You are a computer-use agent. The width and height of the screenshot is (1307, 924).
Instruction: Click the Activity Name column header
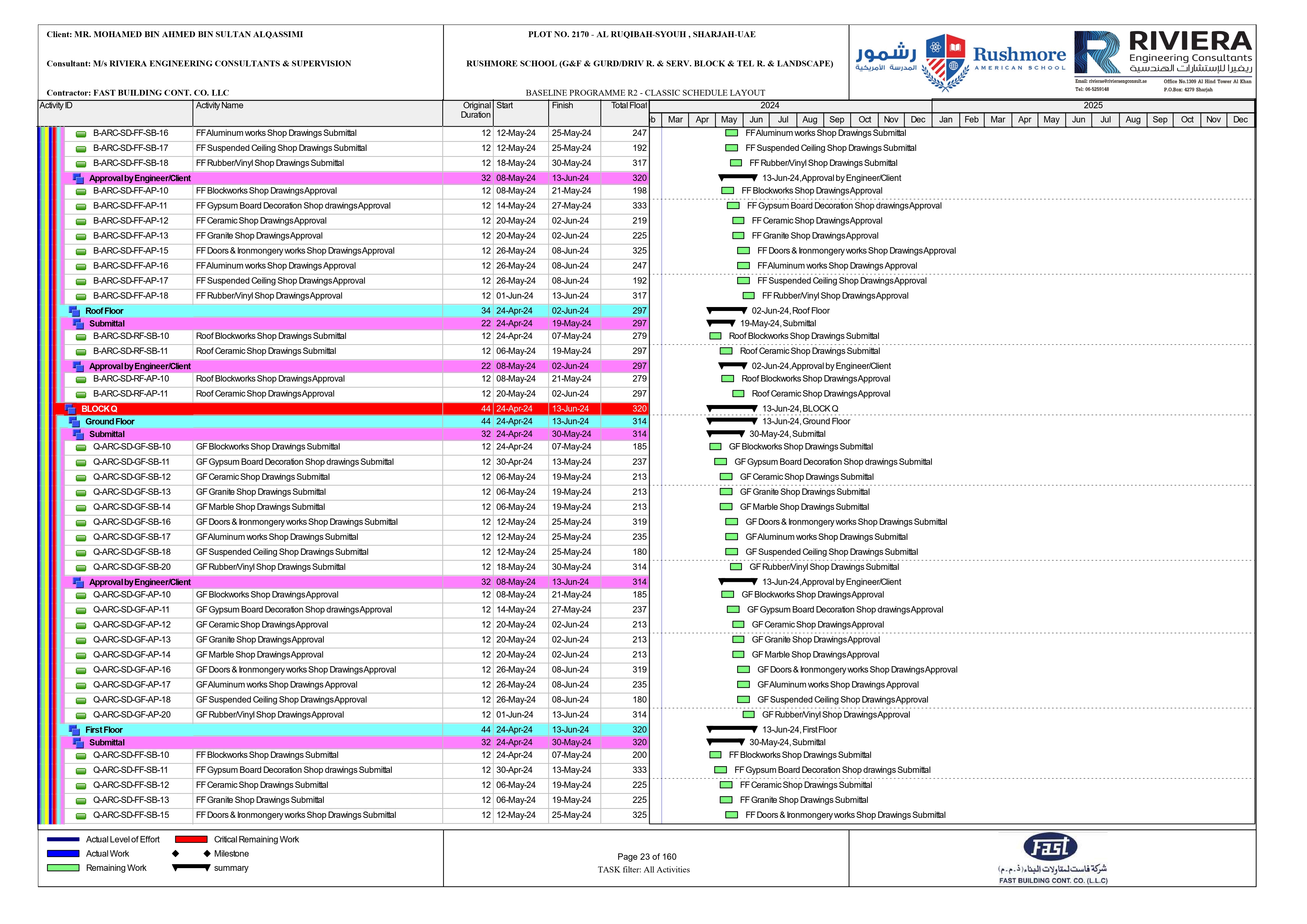(x=318, y=113)
